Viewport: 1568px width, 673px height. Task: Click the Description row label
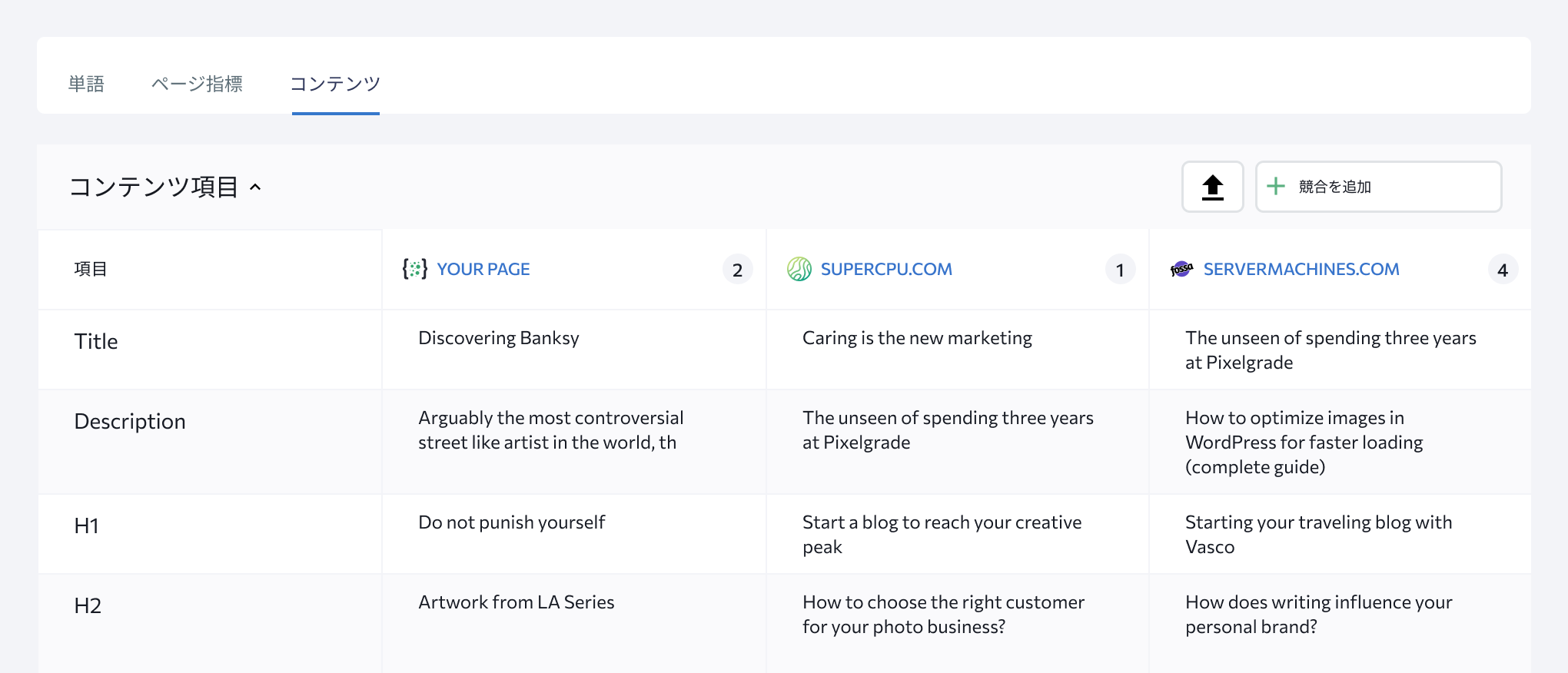coord(130,421)
